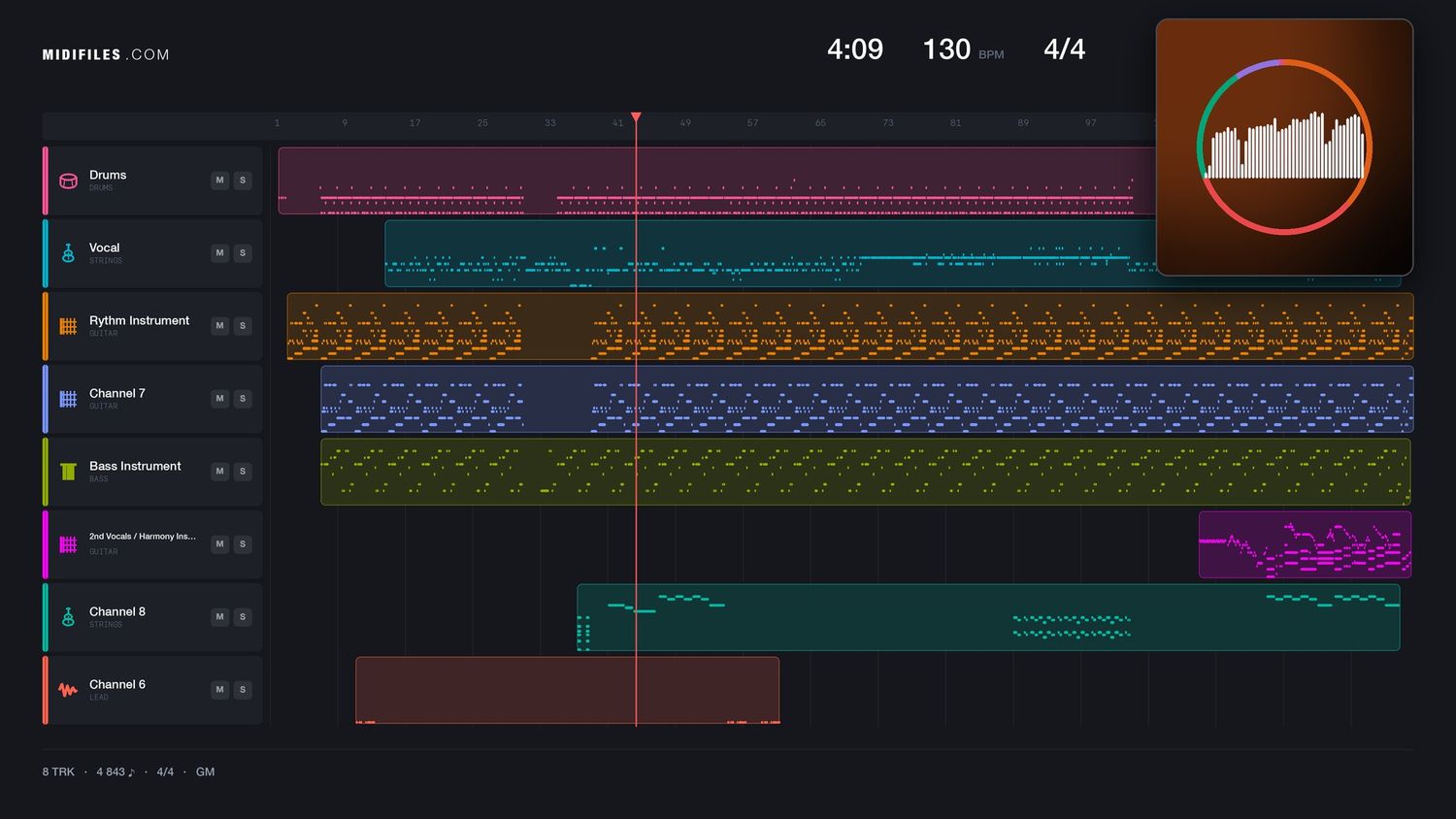Click the 2nd Vocals / Harmony track icon
This screenshot has height=819, width=1456.
[68, 544]
